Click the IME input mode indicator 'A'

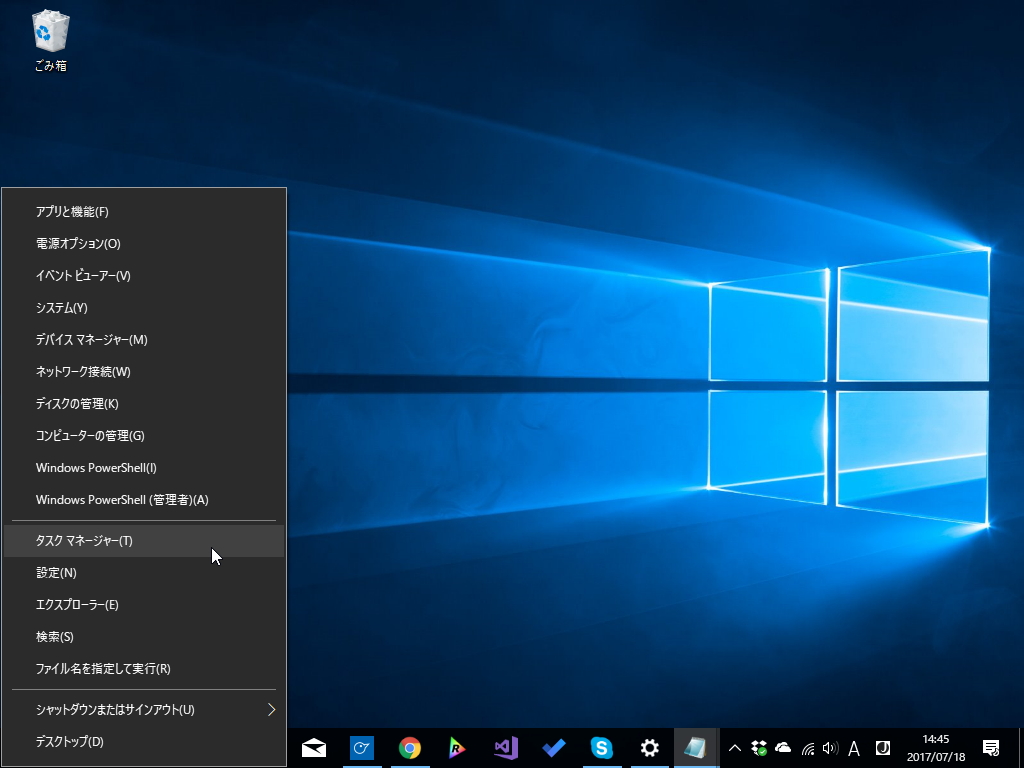point(856,747)
